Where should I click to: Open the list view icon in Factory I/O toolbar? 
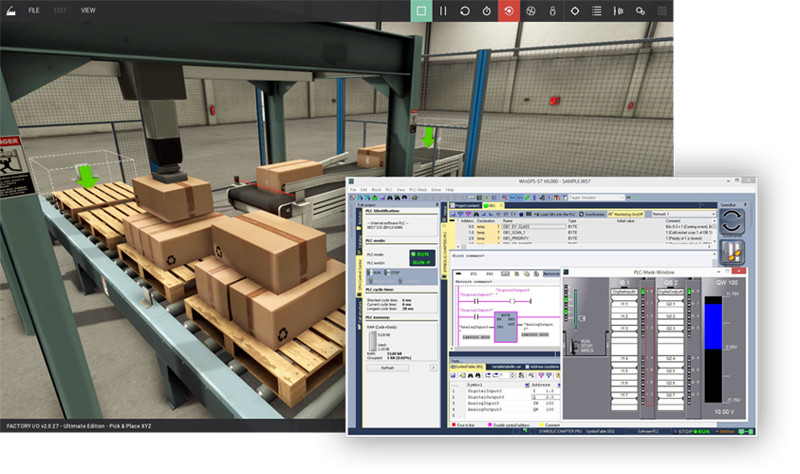596,11
